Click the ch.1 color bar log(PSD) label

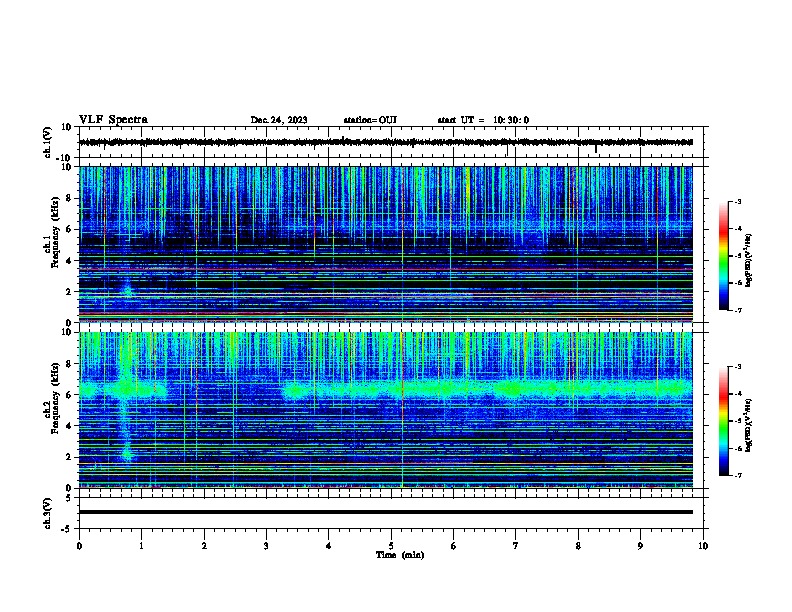coord(749,261)
